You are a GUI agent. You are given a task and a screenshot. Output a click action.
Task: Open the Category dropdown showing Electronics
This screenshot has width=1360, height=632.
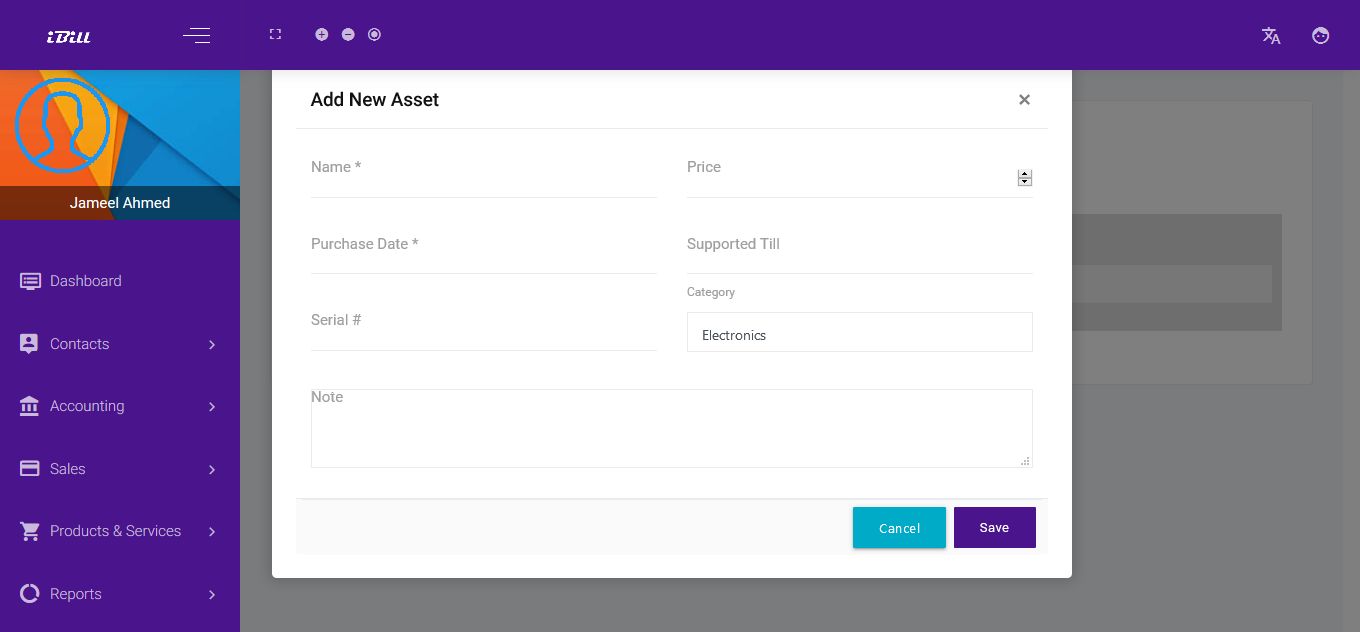[x=860, y=332]
